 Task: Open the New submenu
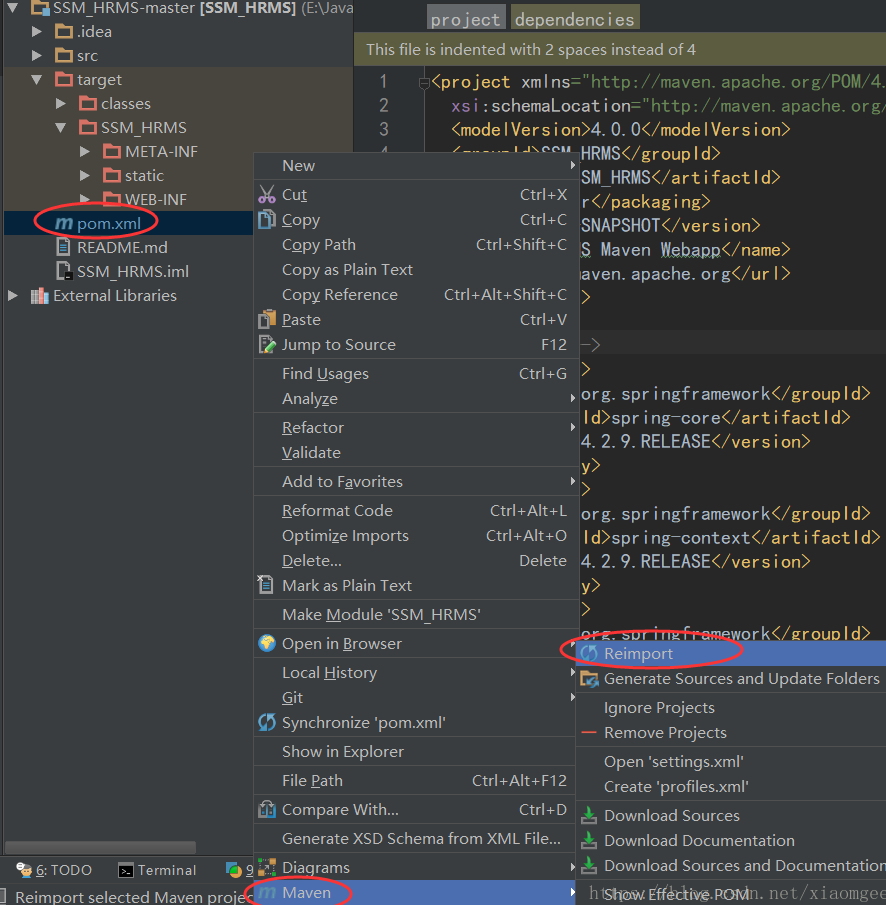click(416, 166)
